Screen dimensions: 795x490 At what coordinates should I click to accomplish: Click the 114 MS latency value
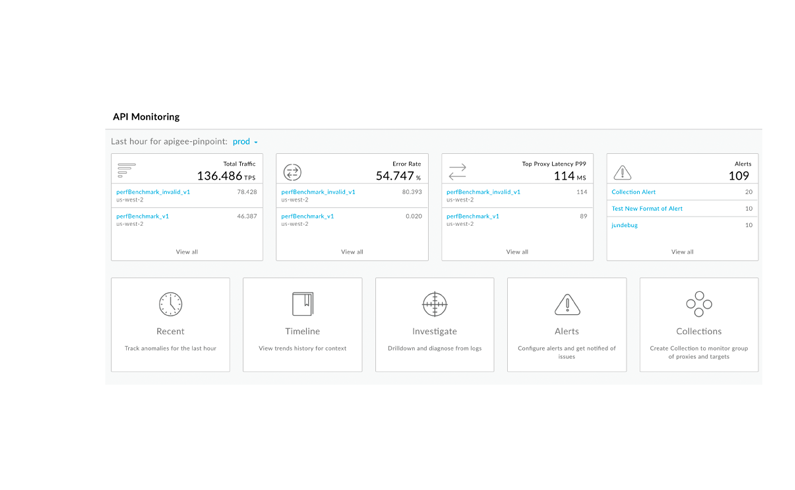[x=570, y=176]
